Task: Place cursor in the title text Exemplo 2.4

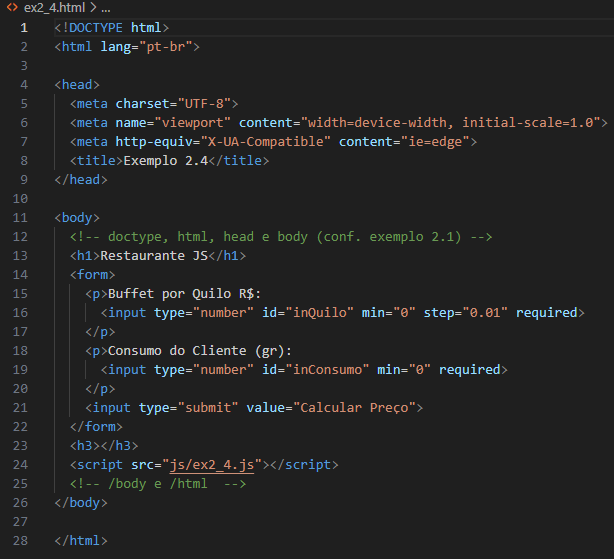Action: point(166,160)
